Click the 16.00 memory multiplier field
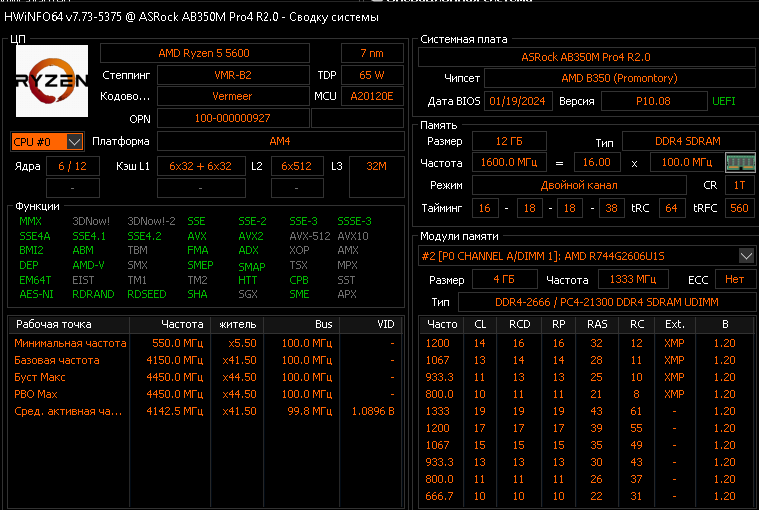The height and width of the screenshot is (510, 759). point(597,163)
